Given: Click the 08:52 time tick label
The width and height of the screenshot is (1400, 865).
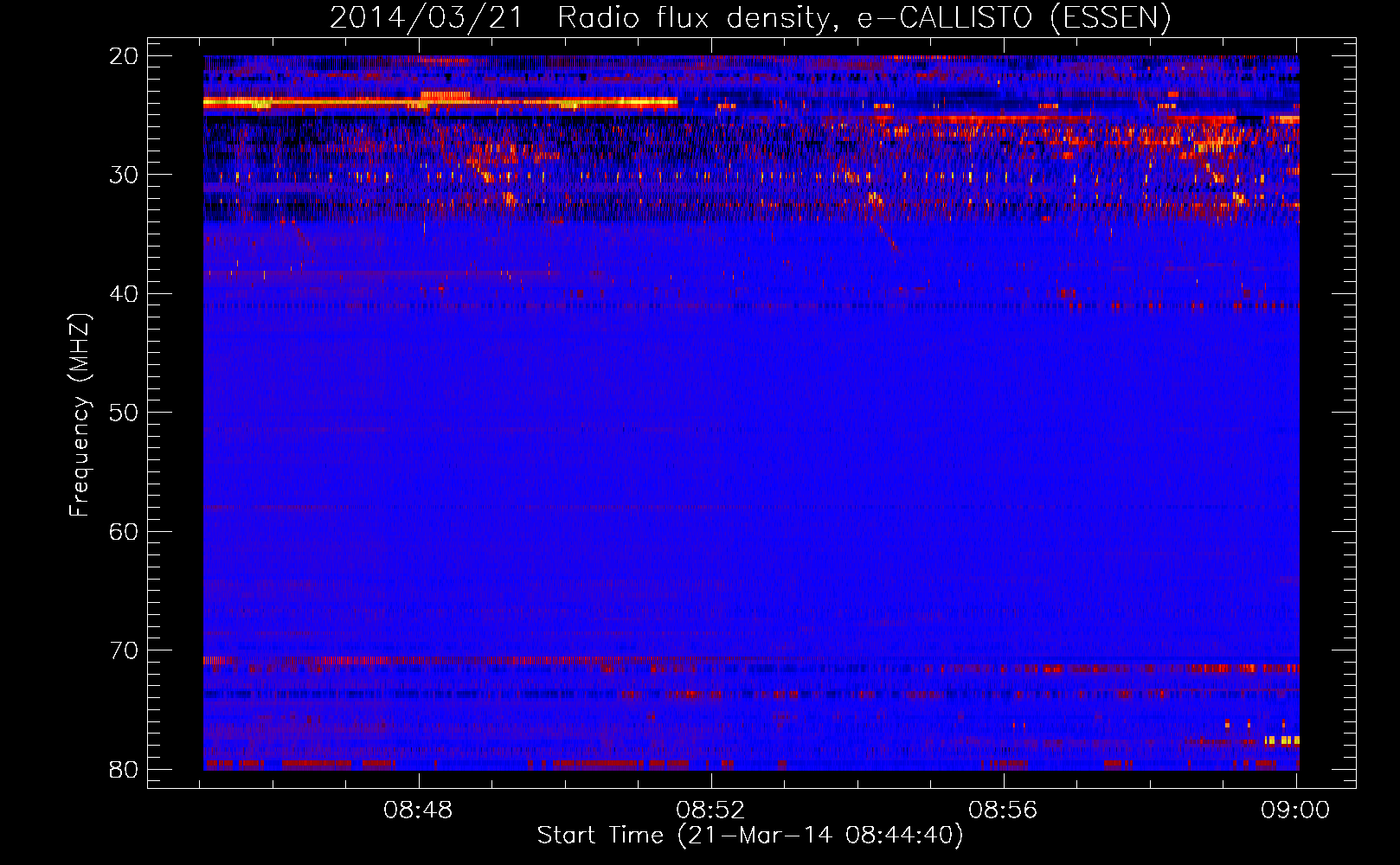Looking at the screenshot, I should click(710, 811).
